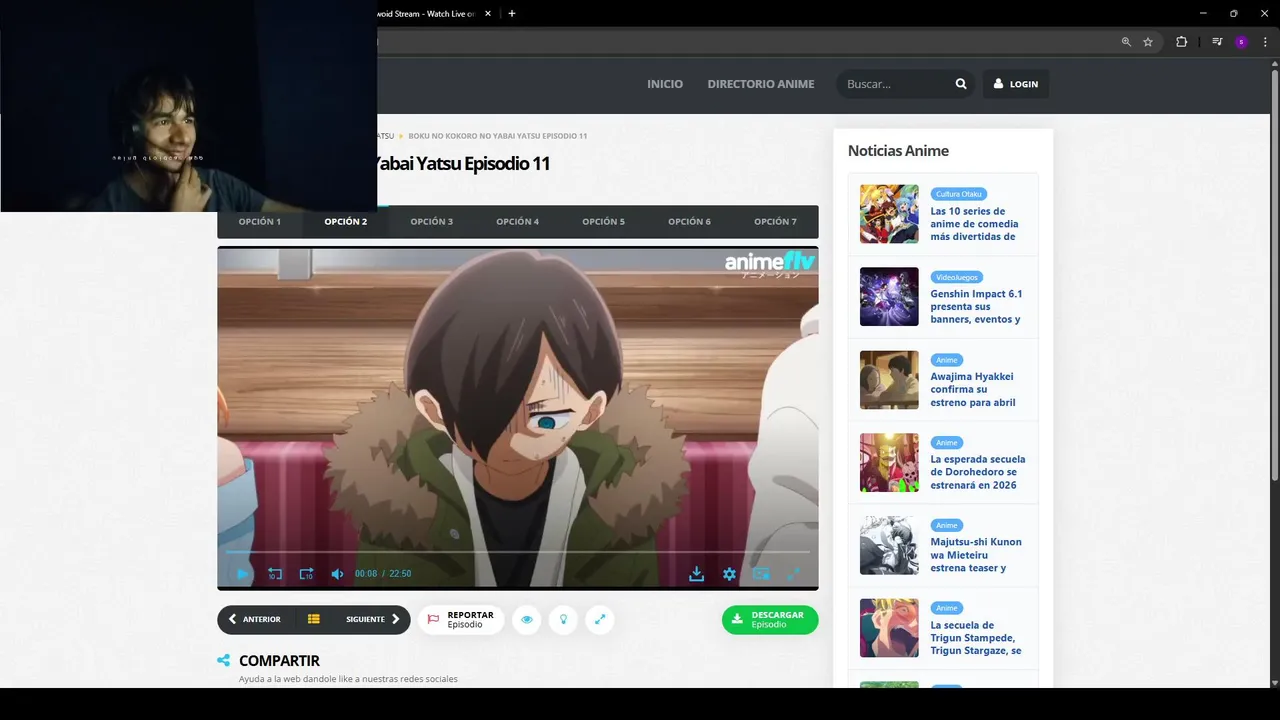Click the Cultura Otaku category tag
This screenshot has height=720, width=1280.
click(958, 194)
